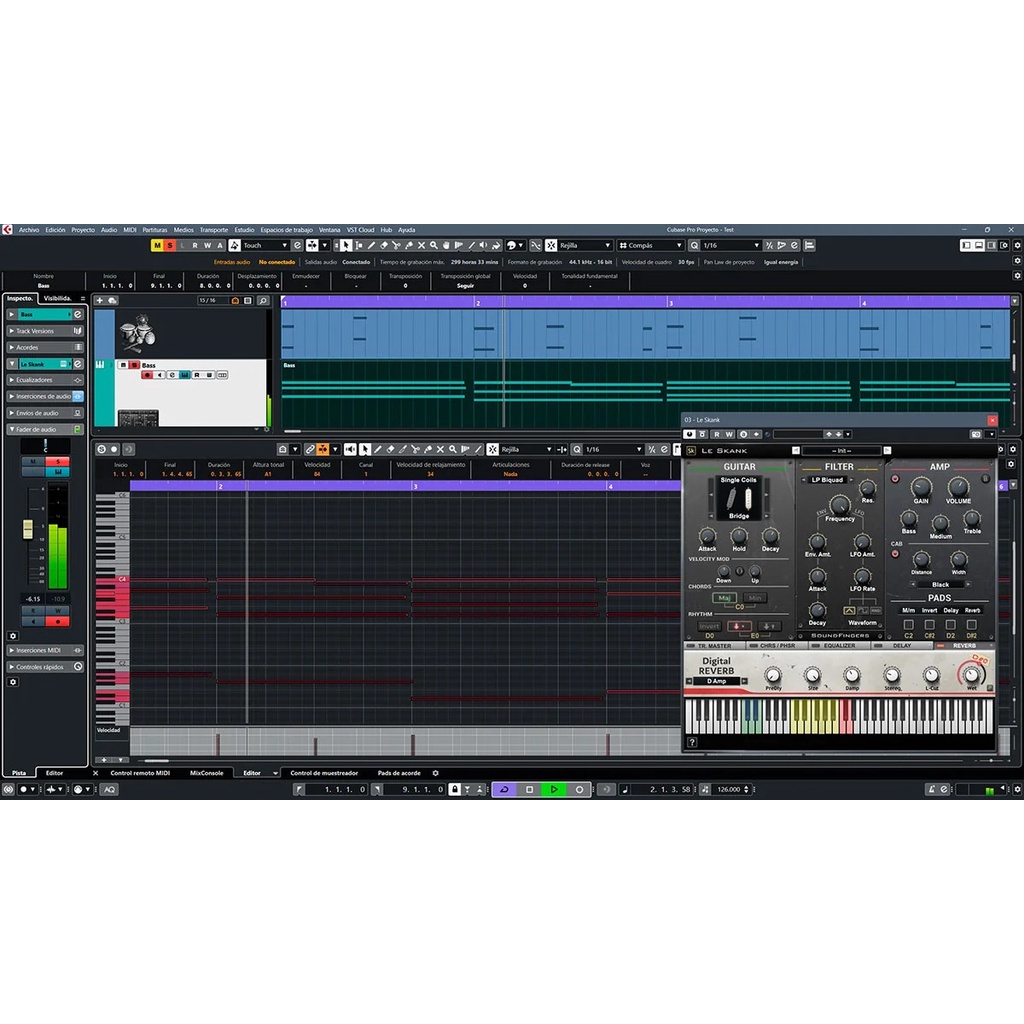Expand the Ecualizadores inspector section
1024x1024 pixels.
point(45,380)
